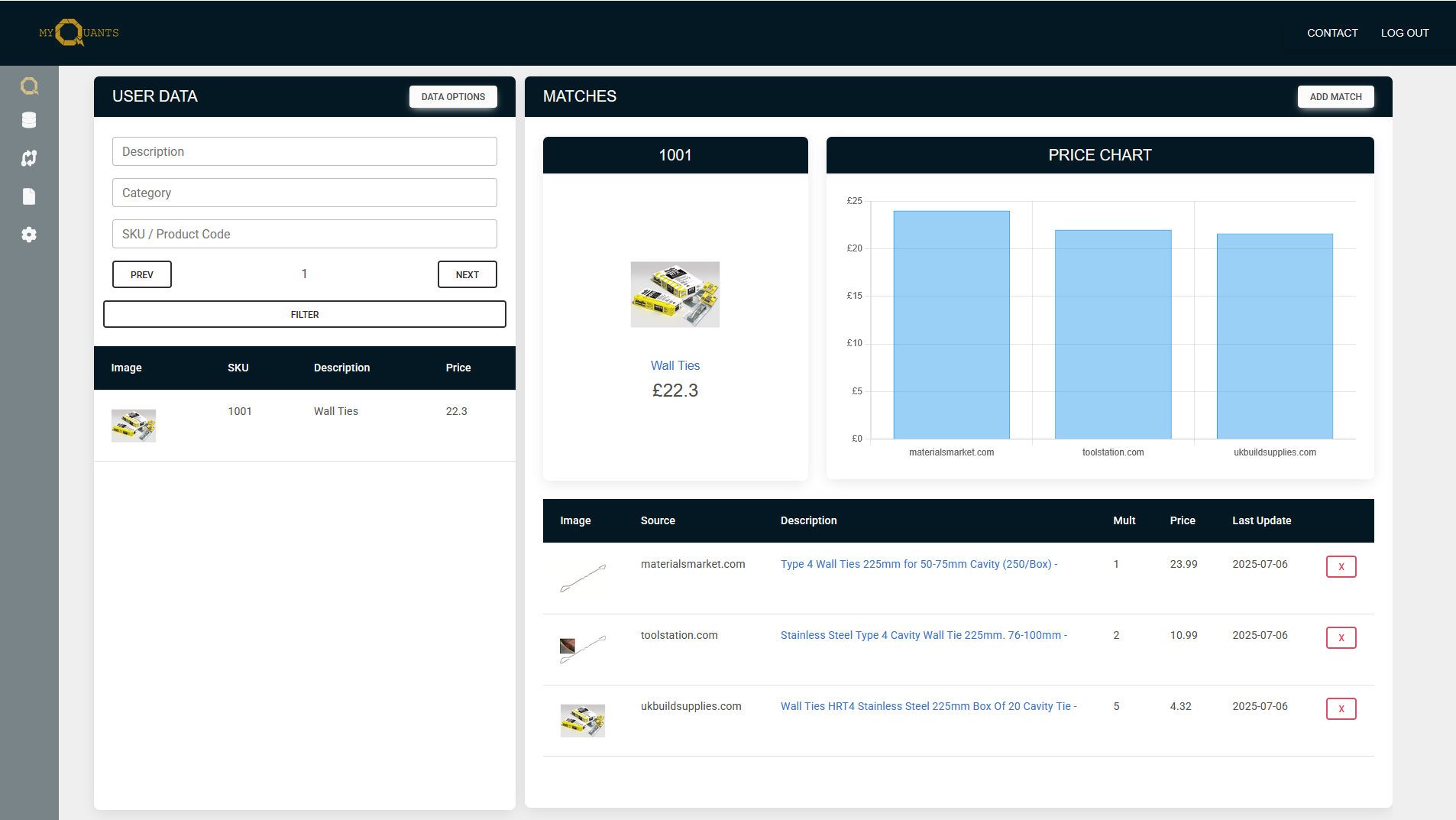This screenshot has height=820, width=1456.
Task: Click LOG OUT in the header
Action: 1404,32
